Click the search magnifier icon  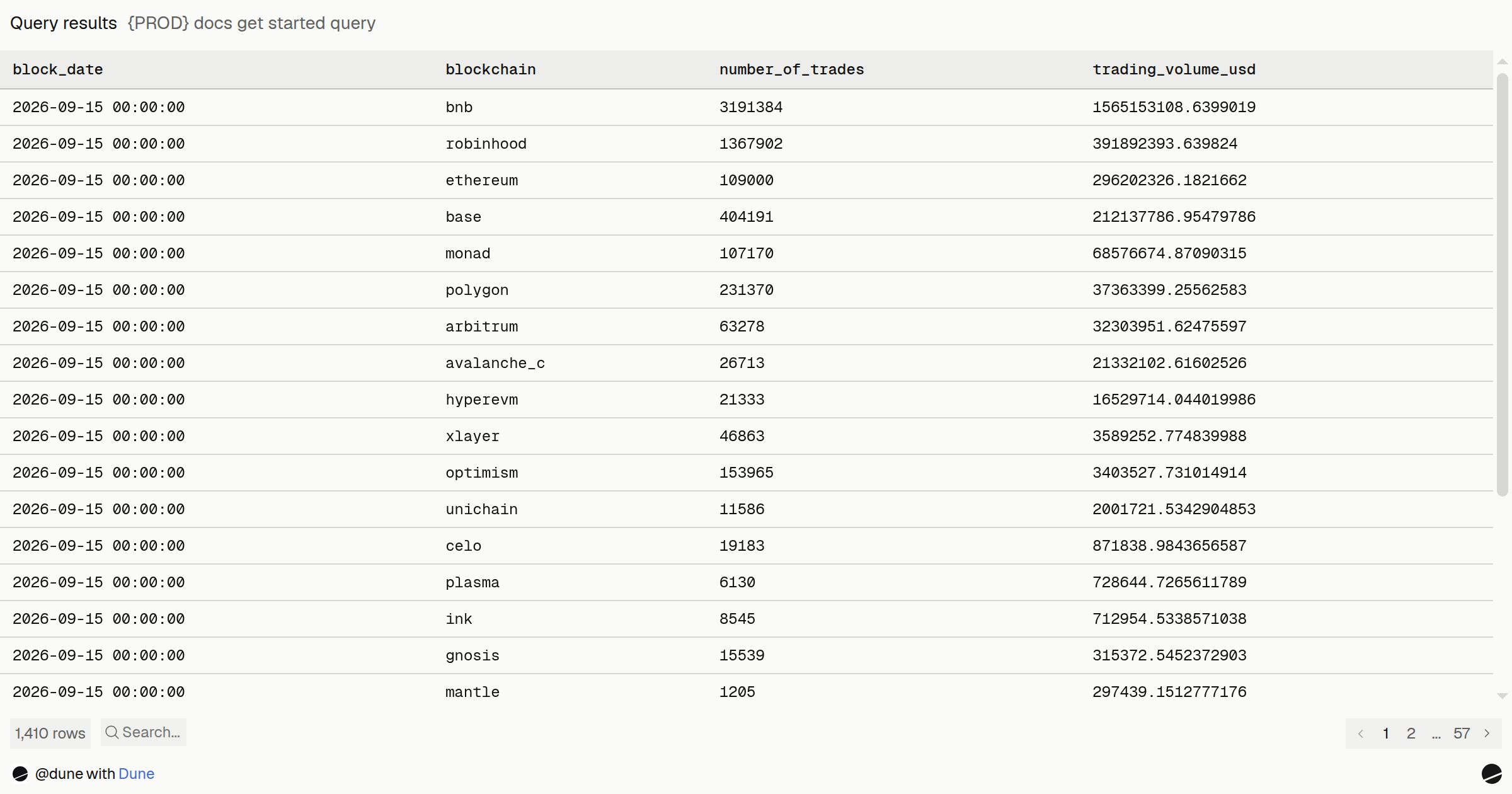[112, 732]
